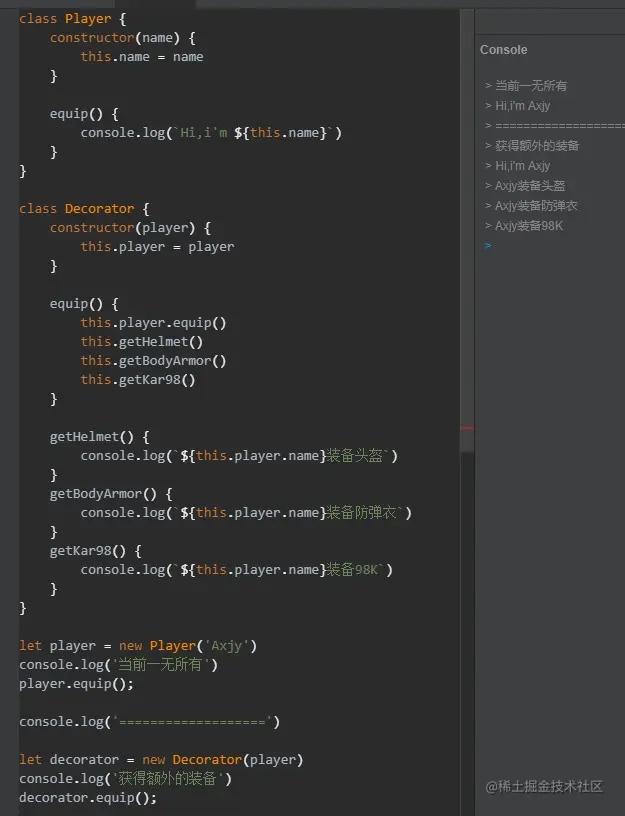This screenshot has height=816, width=625.
Task: Click the console.log('=====') code line
Action: point(149,722)
